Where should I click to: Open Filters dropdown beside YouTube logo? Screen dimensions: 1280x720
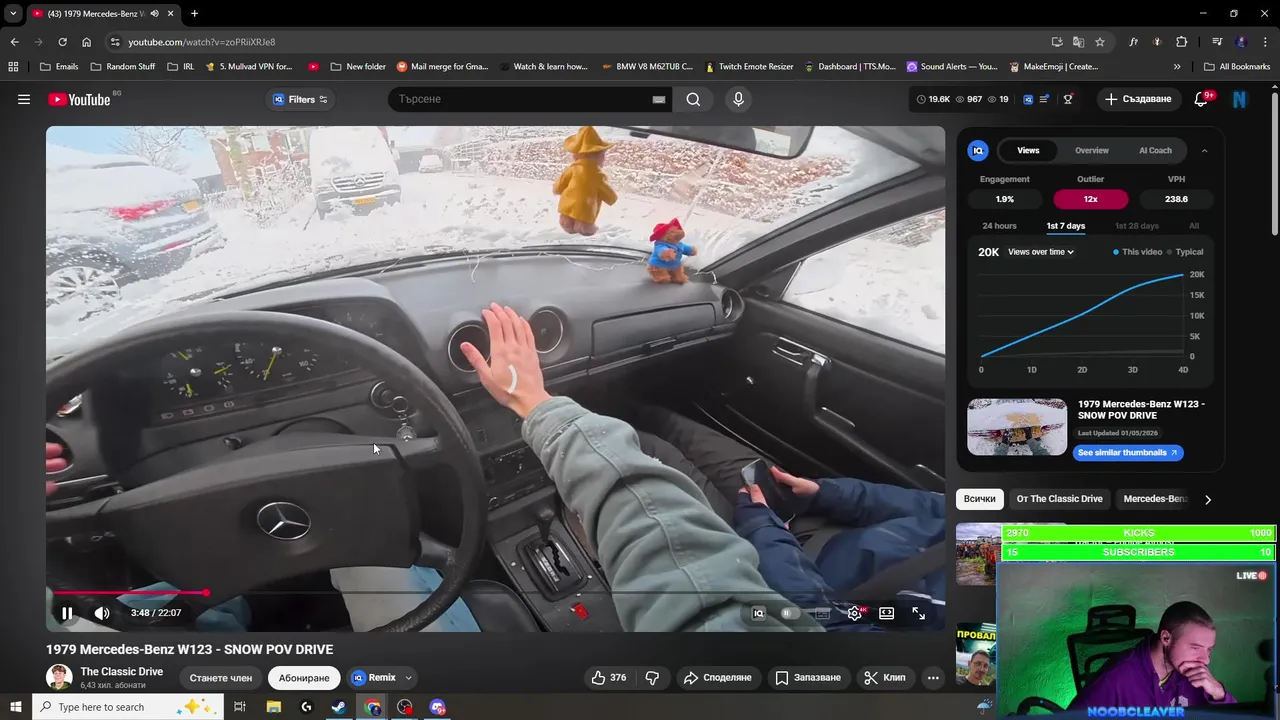(x=300, y=99)
